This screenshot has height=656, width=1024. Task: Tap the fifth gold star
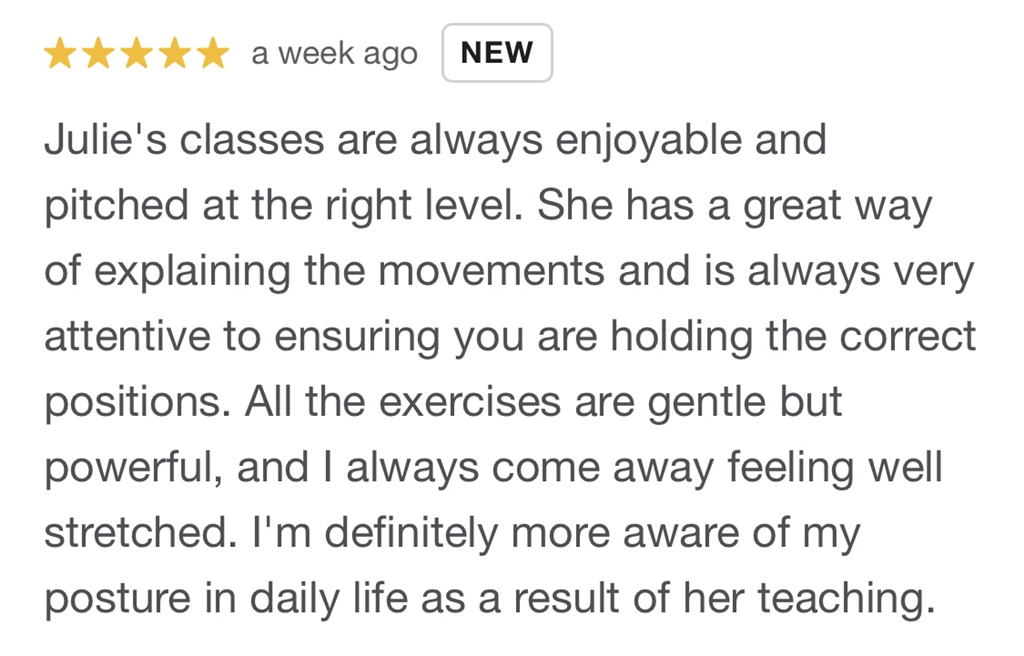(x=212, y=54)
